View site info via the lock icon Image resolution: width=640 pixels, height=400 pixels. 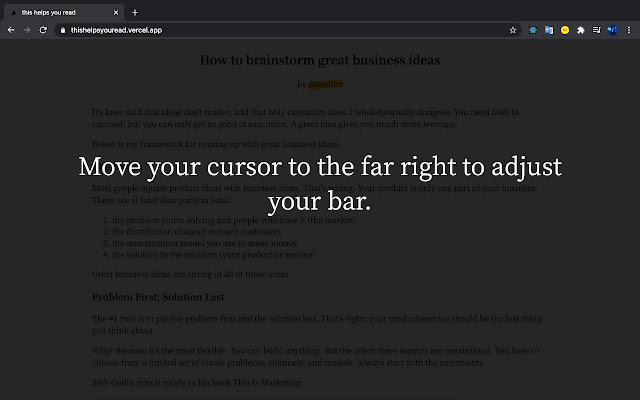point(63,30)
